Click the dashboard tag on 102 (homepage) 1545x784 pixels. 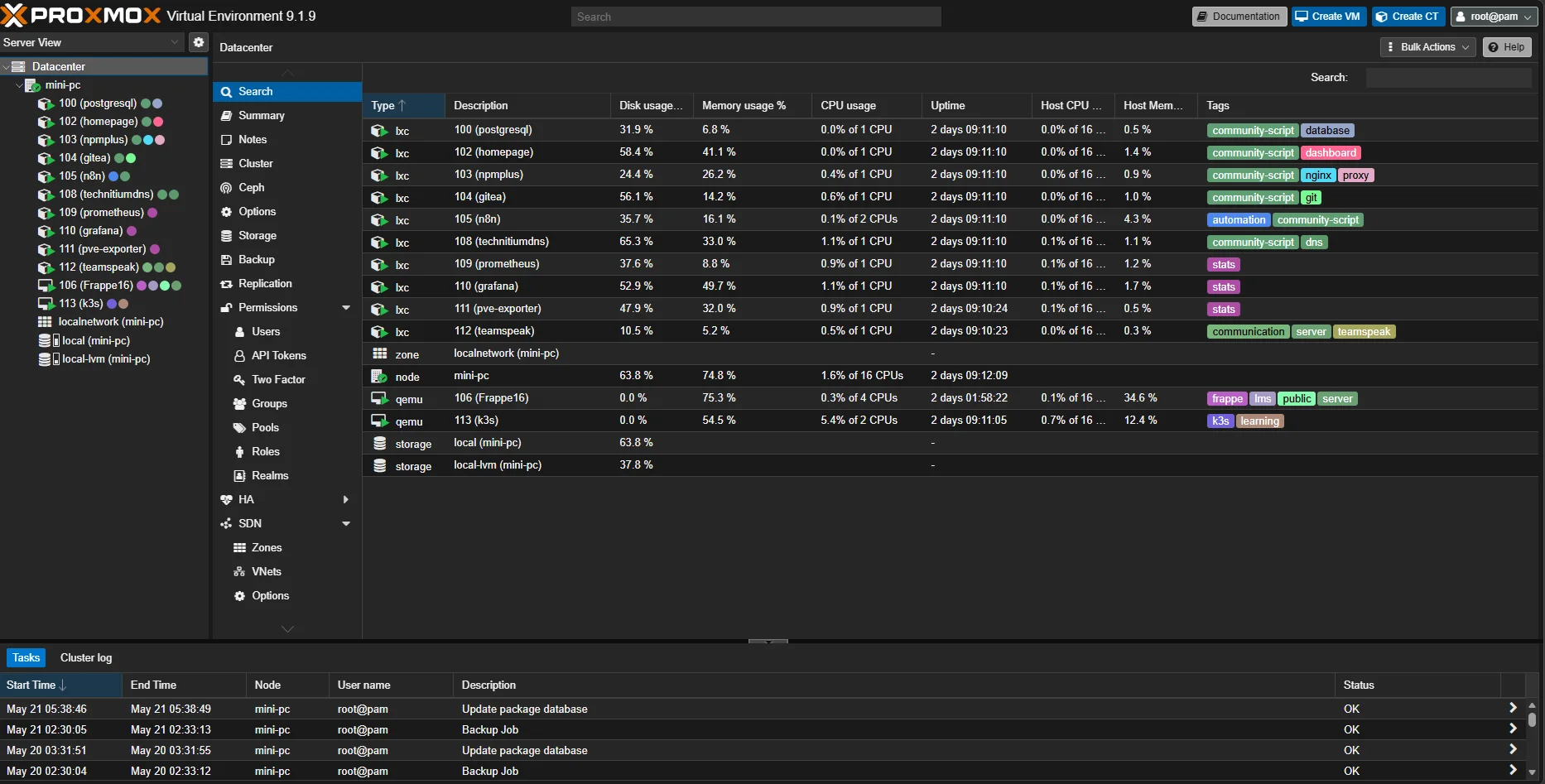pos(1331,153)
